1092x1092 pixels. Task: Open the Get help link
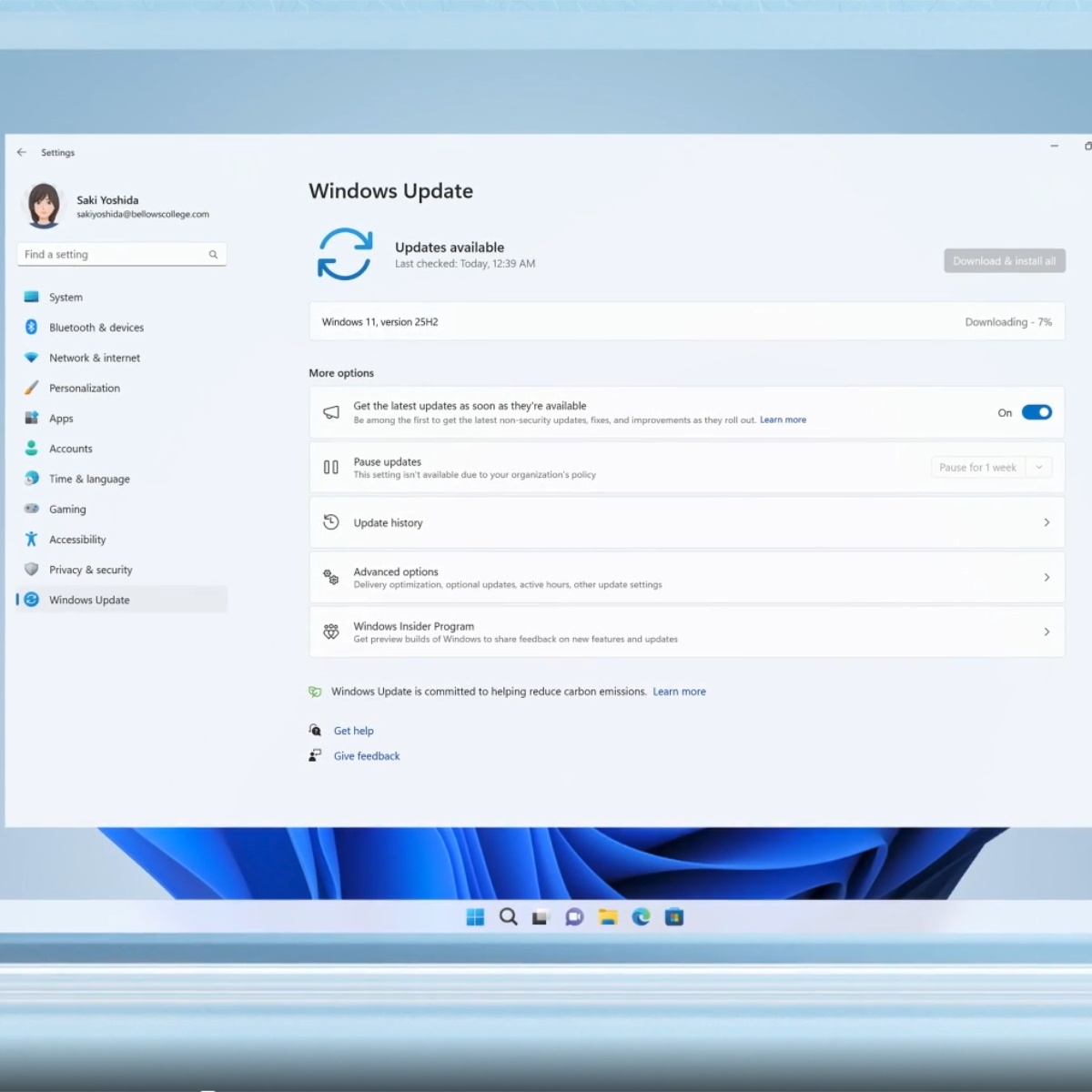pyautogui.click(x=353, y=731)
